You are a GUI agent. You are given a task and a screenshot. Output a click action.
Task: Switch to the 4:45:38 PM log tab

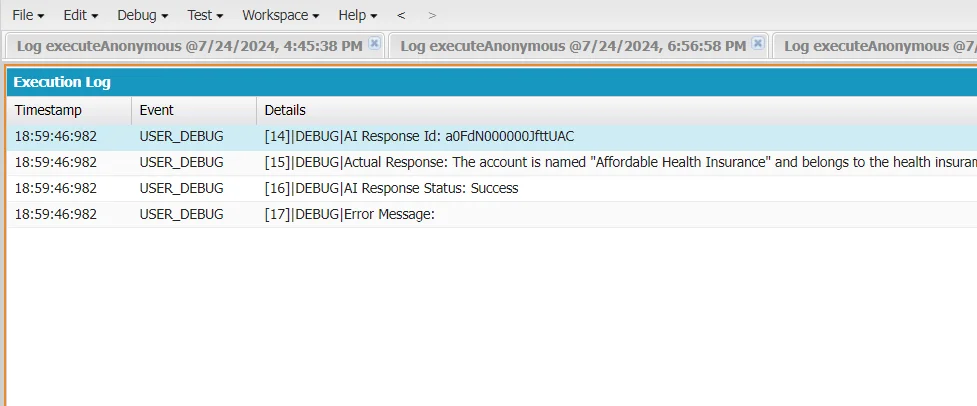pyautogui.click(x=189, y=46)
